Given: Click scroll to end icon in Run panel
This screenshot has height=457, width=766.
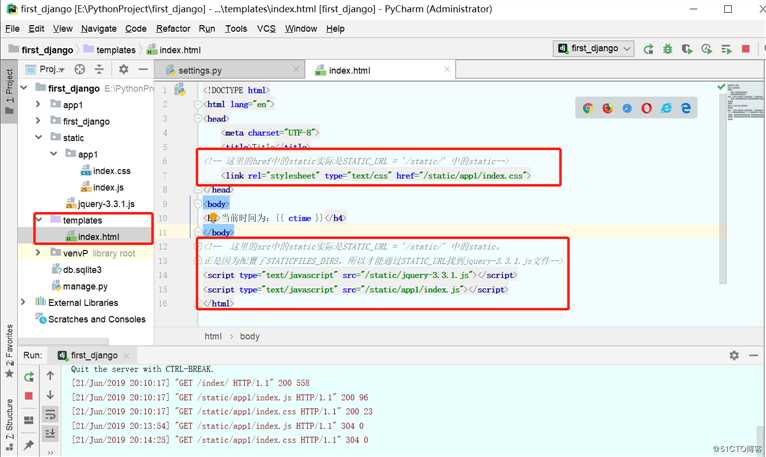Looking at the screenshot, I should tap(50, 434).
